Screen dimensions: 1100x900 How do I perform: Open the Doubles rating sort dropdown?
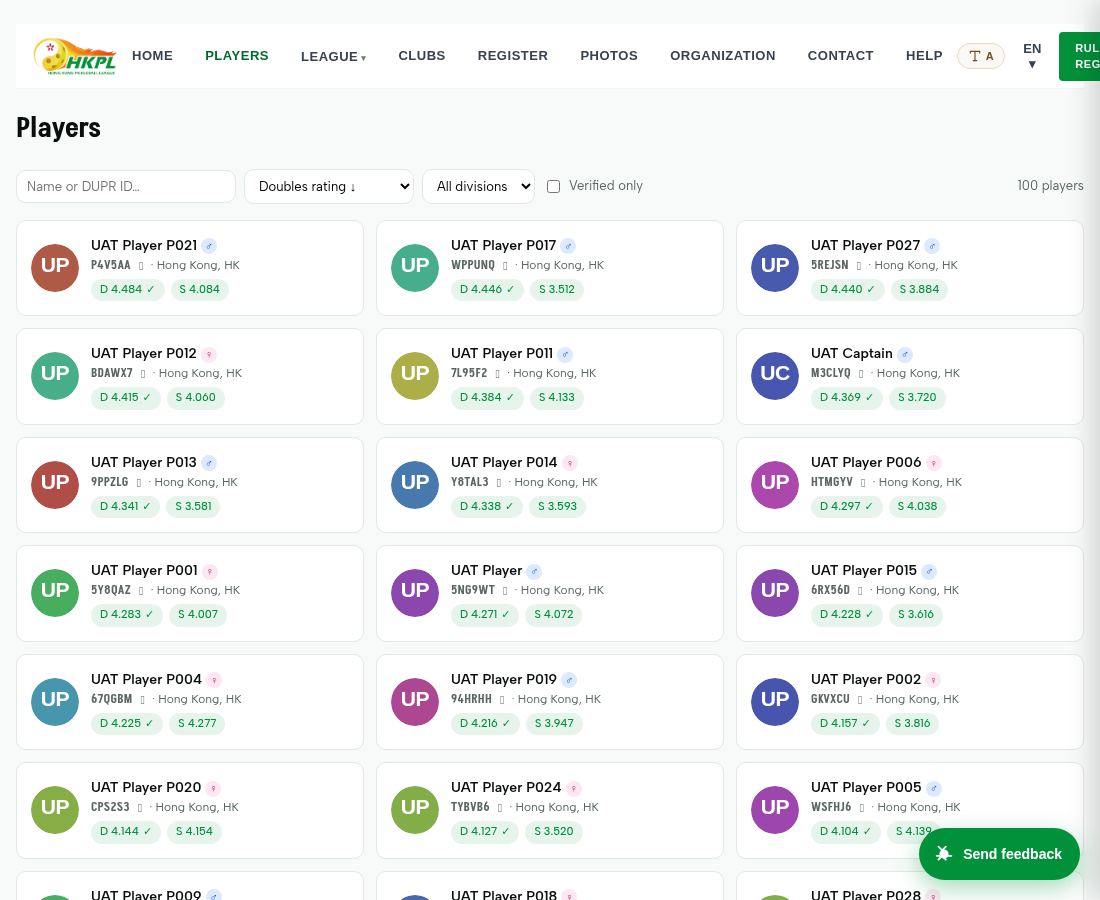[x=329, y=187]
